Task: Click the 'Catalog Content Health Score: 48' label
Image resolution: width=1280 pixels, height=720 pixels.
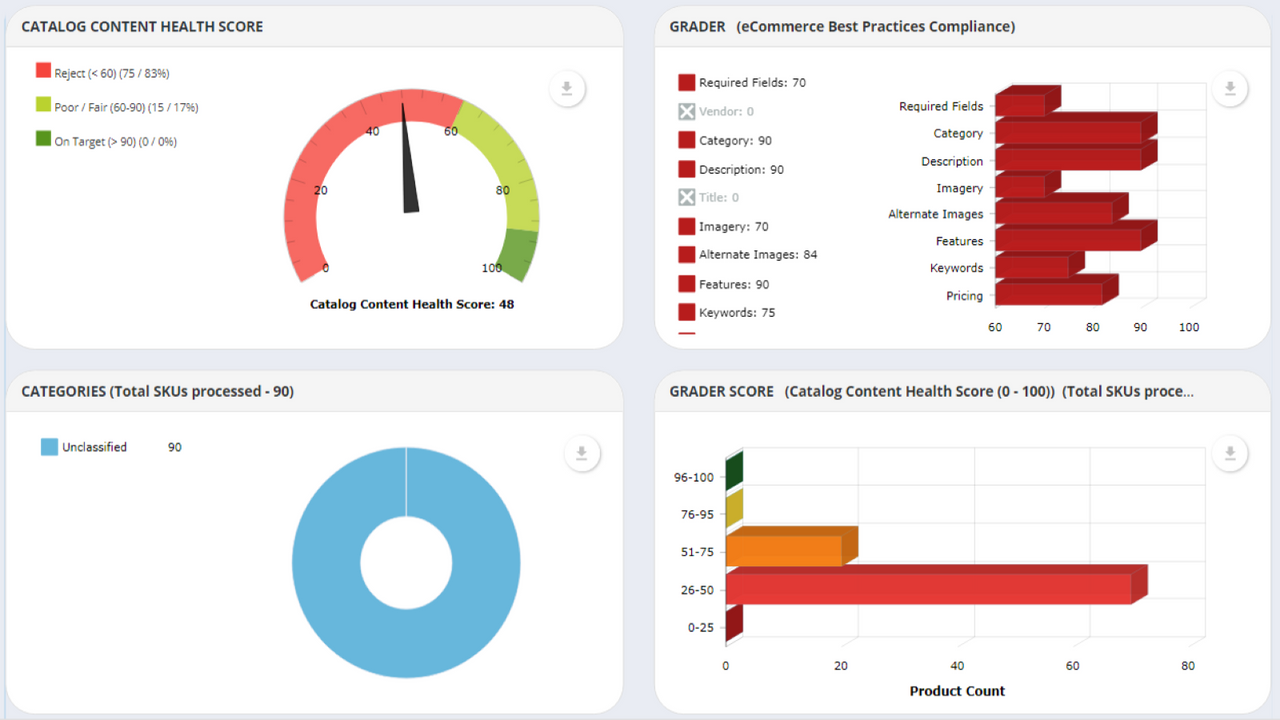Action: point(412,304)
